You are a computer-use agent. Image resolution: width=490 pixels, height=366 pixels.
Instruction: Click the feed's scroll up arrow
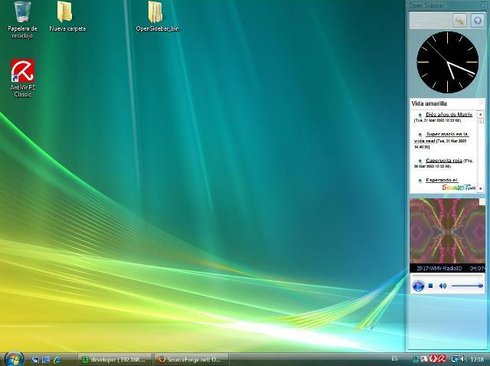click(481, 114)
